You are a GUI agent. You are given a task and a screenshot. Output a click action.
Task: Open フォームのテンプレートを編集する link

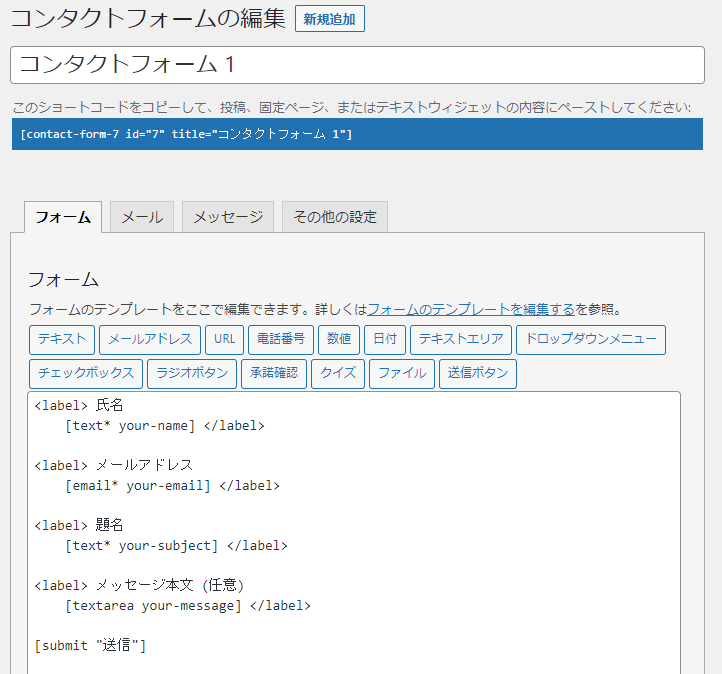[x=471, y=309]
